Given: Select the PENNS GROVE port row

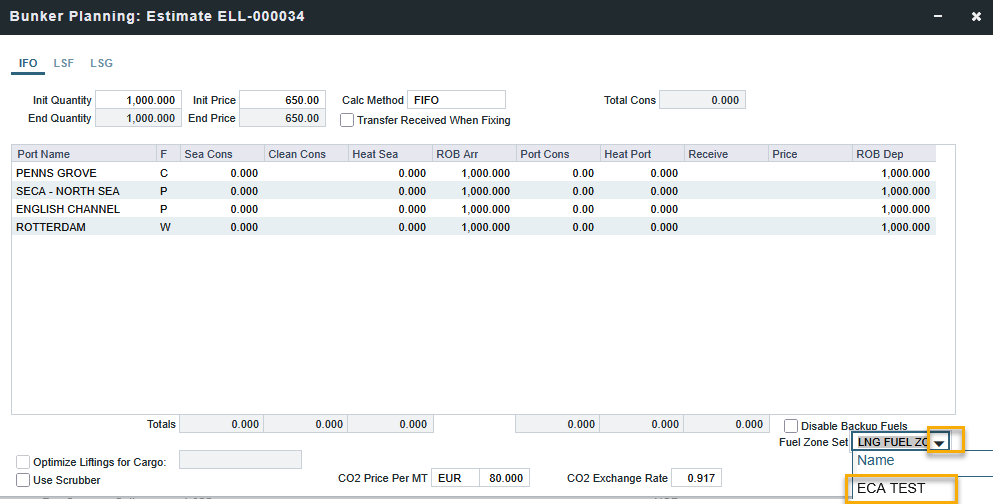Looking at the screenshot, I should pos(57,173).
